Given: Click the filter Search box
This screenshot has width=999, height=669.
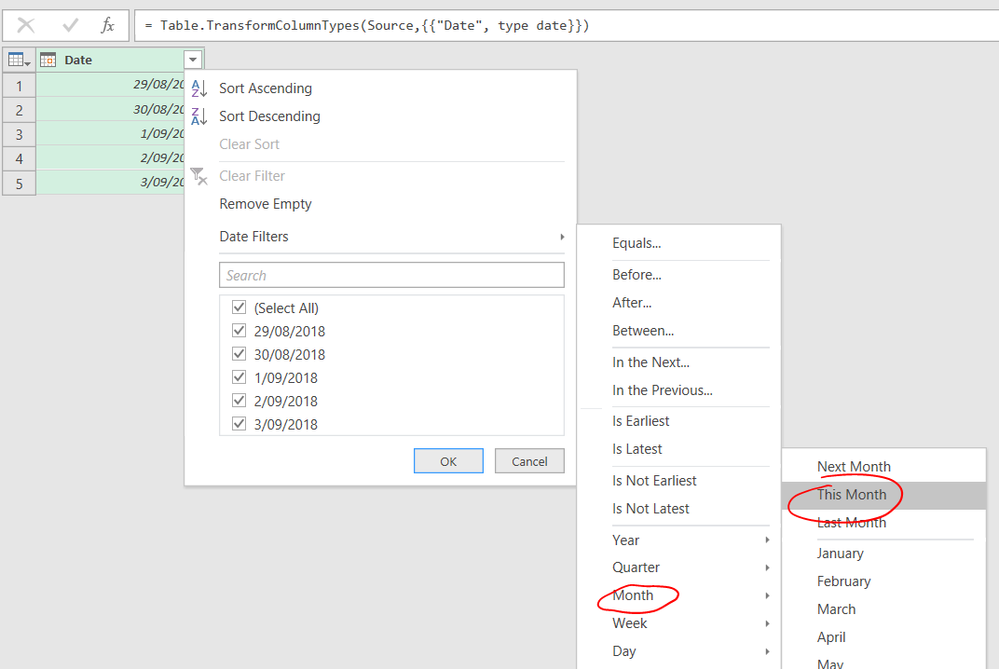Looking at the screenshot, I should point(392,275).
